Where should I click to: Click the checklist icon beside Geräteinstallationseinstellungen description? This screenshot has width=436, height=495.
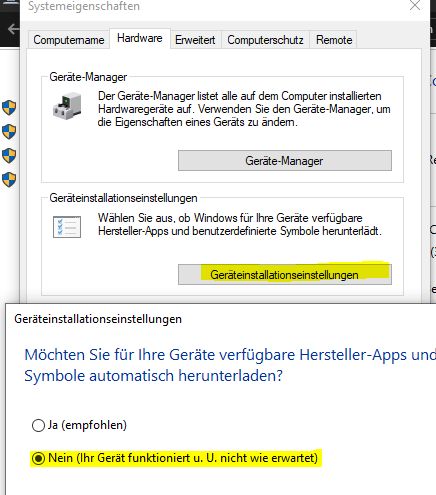pos(67,227)
